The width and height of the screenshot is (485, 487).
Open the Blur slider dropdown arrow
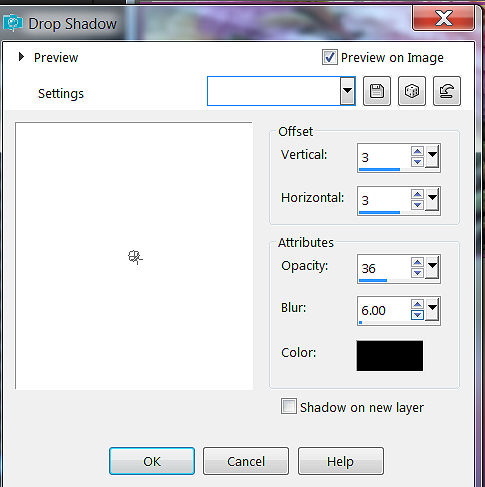click(432, 309)
